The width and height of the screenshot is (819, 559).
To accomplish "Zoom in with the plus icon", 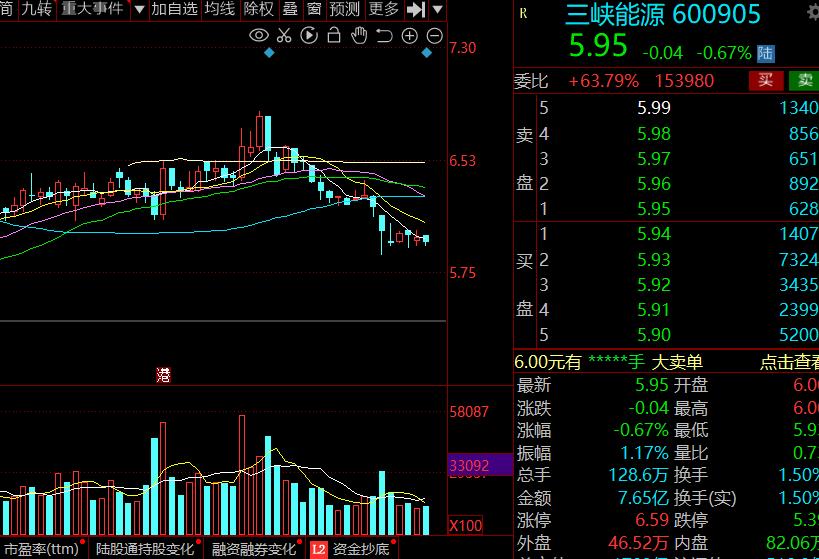I will pos(409,35).
